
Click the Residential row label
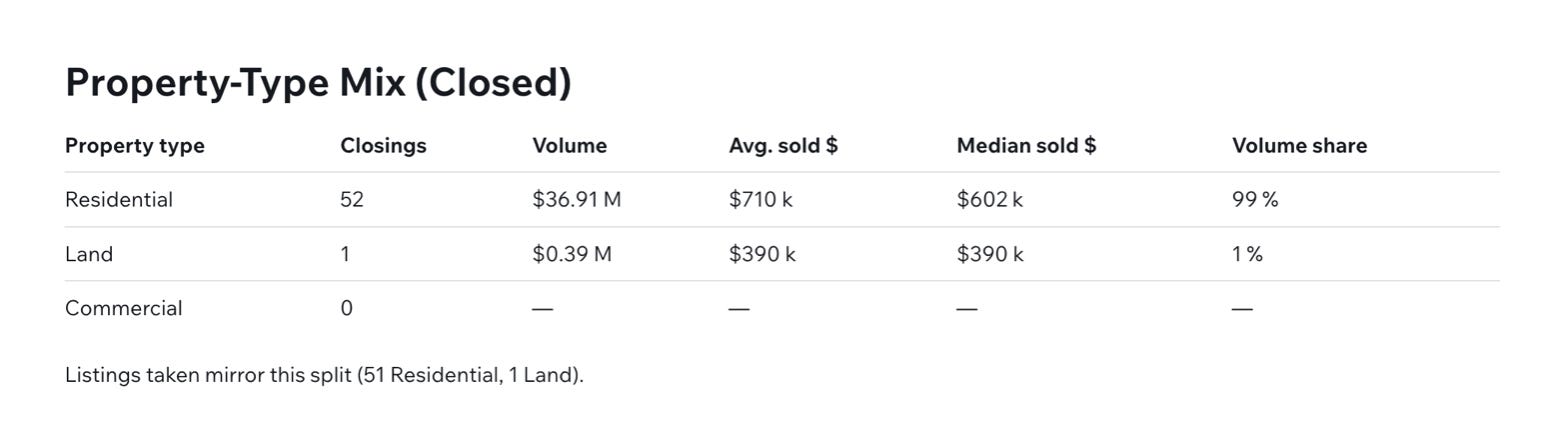tap(119, 200)
